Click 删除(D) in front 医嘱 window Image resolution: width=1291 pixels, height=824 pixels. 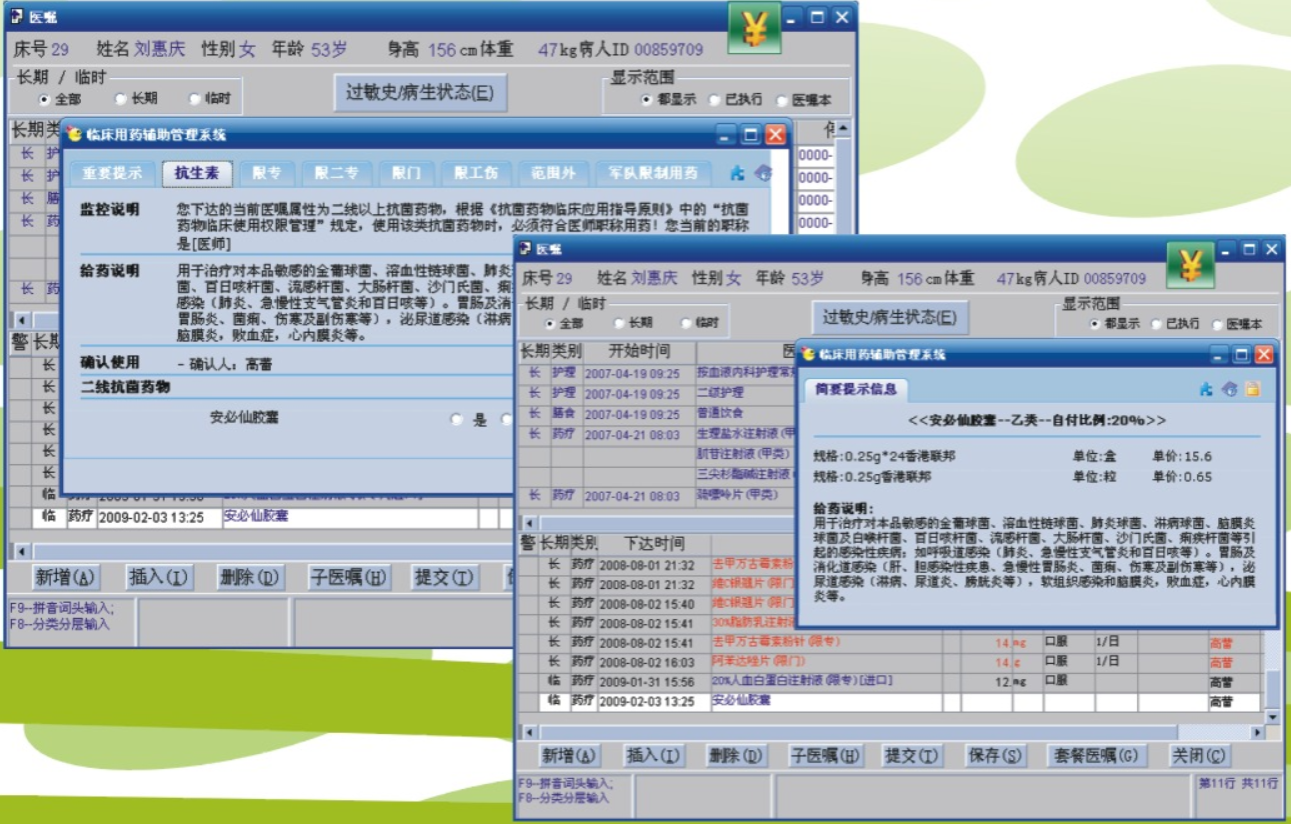tap(735, 756)
